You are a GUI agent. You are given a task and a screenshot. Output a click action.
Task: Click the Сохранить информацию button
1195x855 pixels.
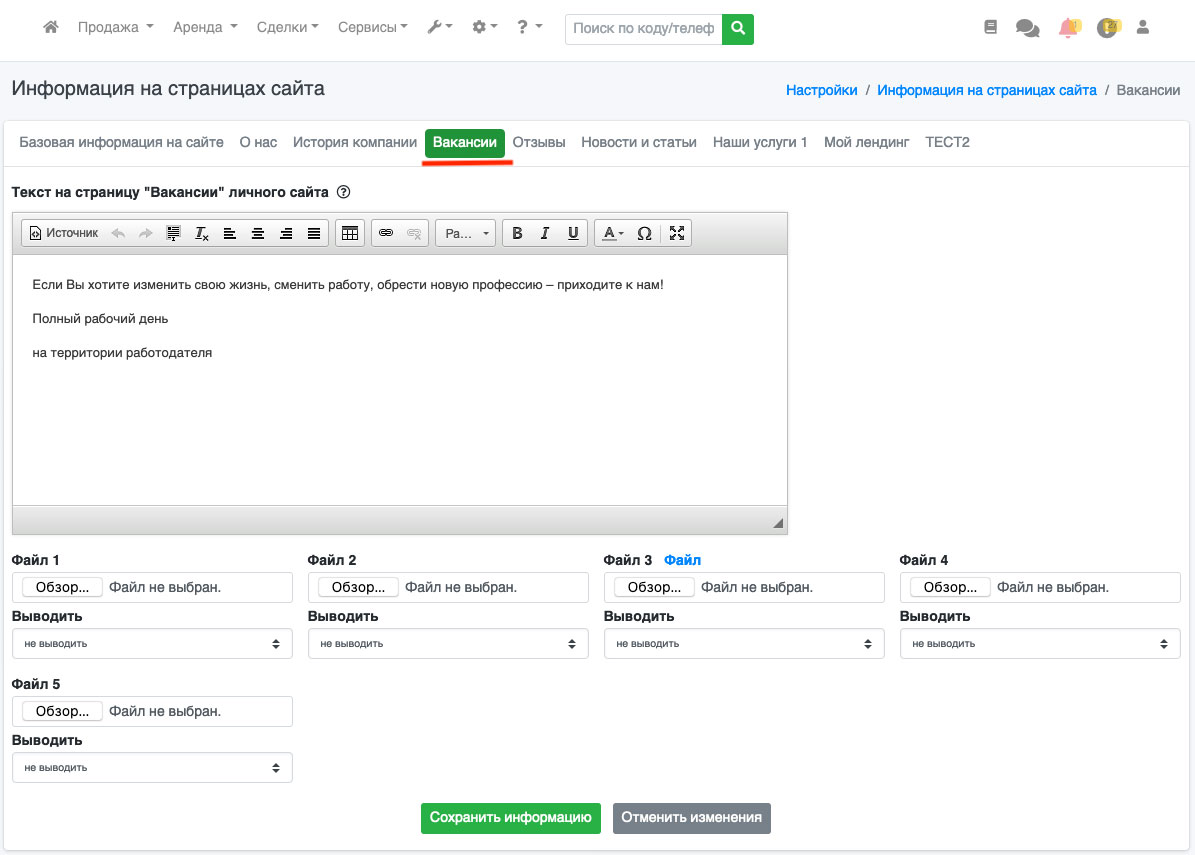click(x=510, y=817)
